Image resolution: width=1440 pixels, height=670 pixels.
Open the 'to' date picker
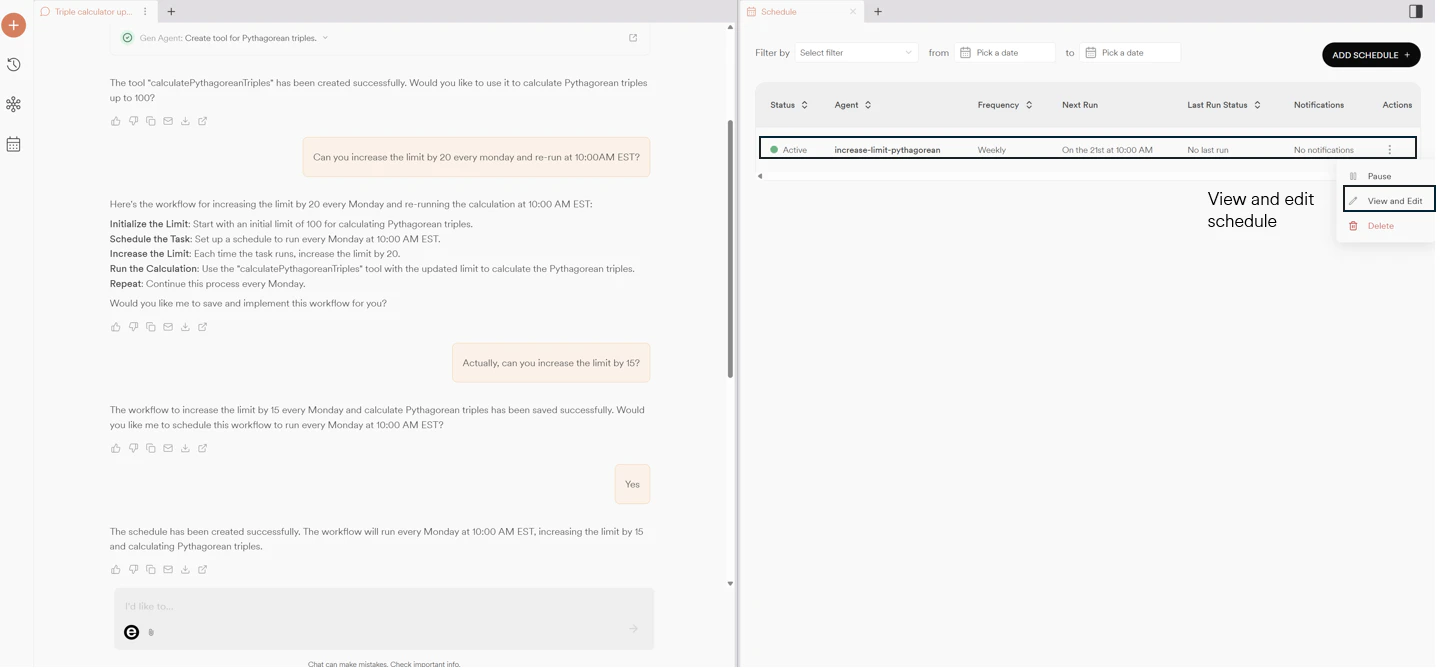1129,53
